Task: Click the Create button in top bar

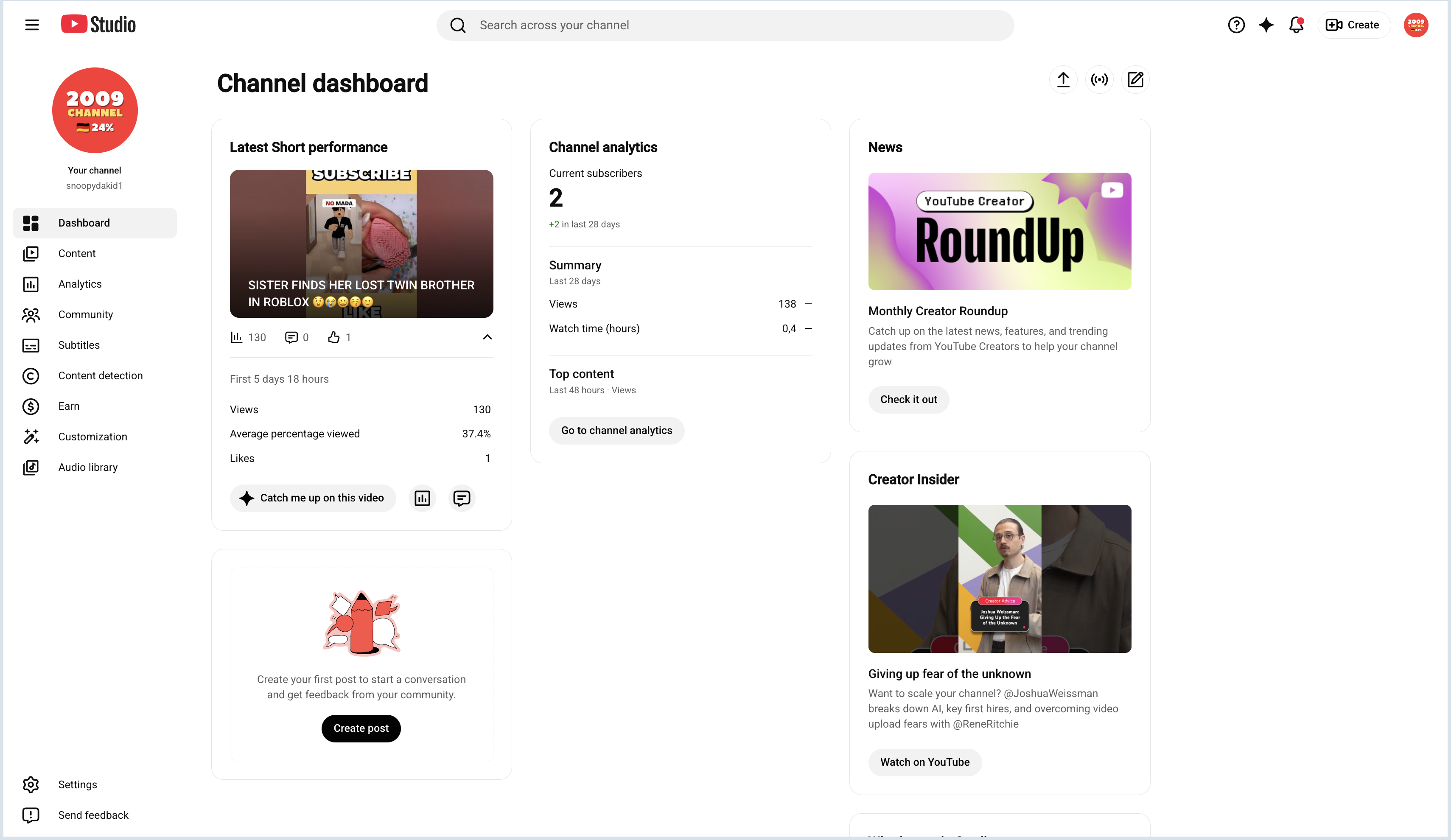Action: click(1354, 25)
